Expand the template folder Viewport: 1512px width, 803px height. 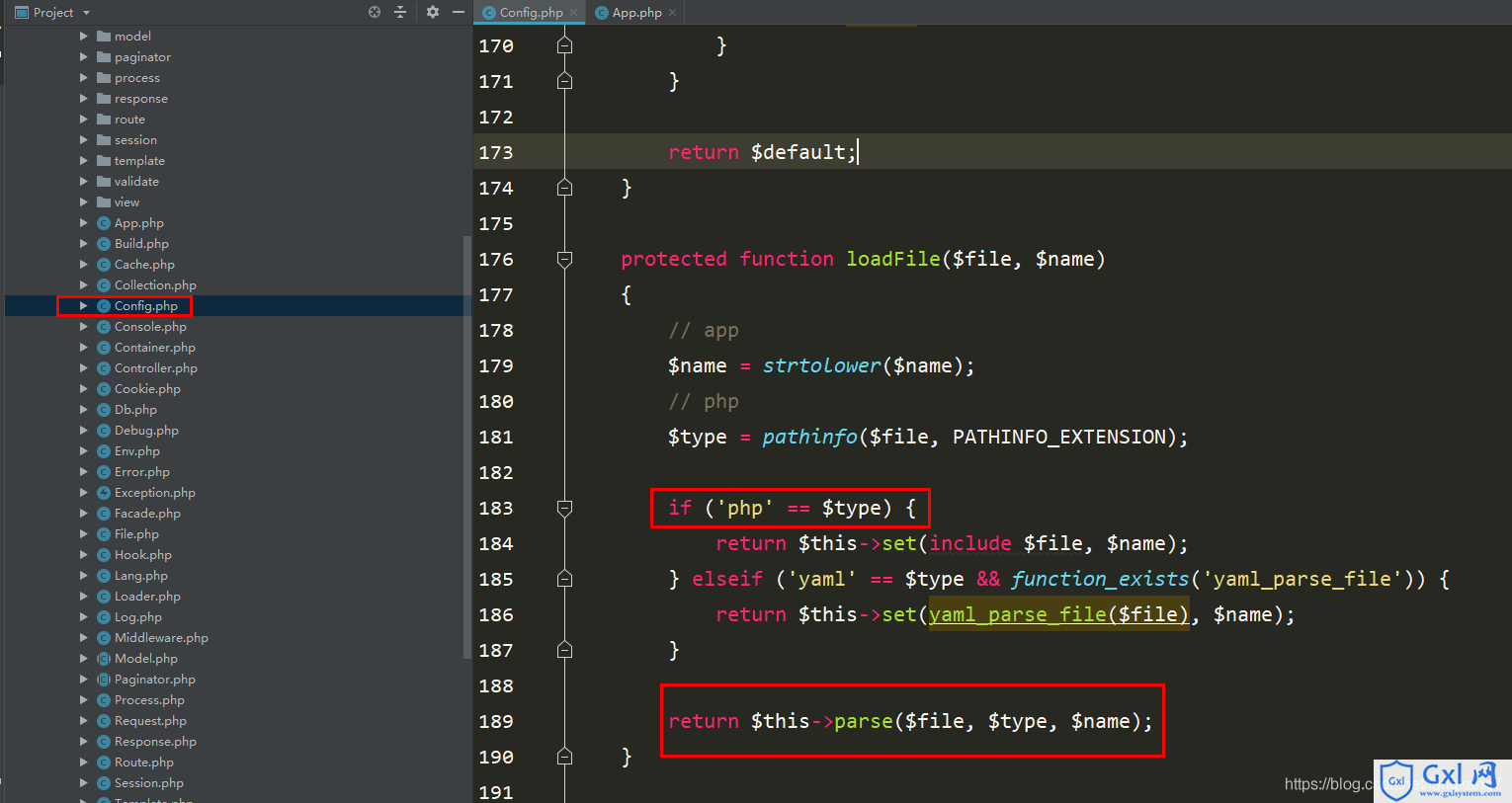pos(84,161)
